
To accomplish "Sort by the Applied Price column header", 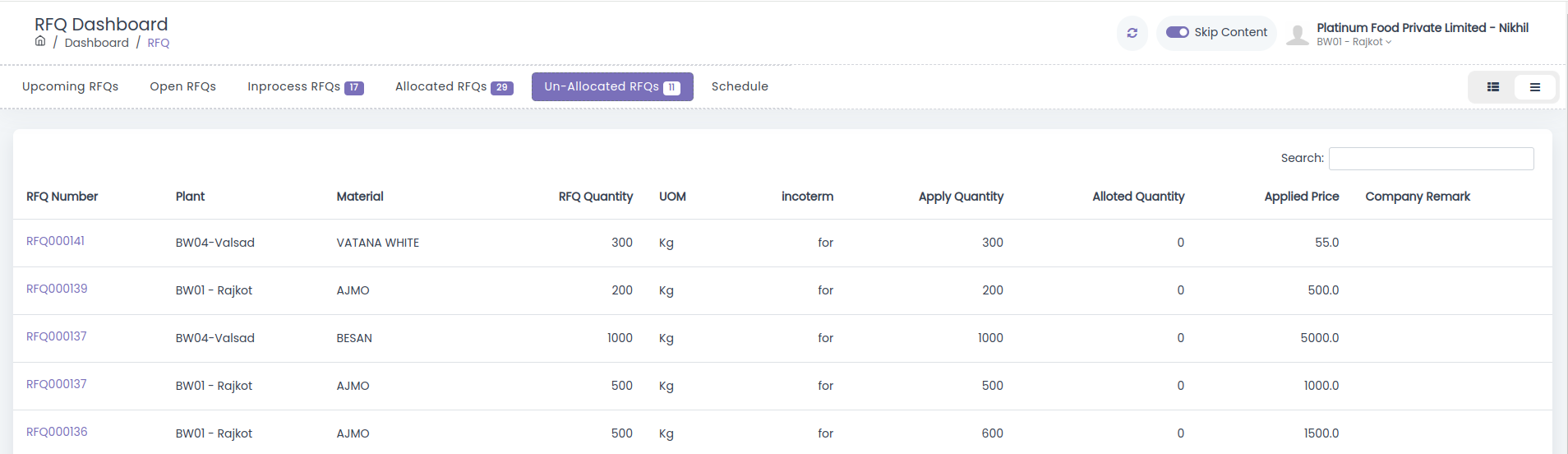I will click(x=1301, y=197).
